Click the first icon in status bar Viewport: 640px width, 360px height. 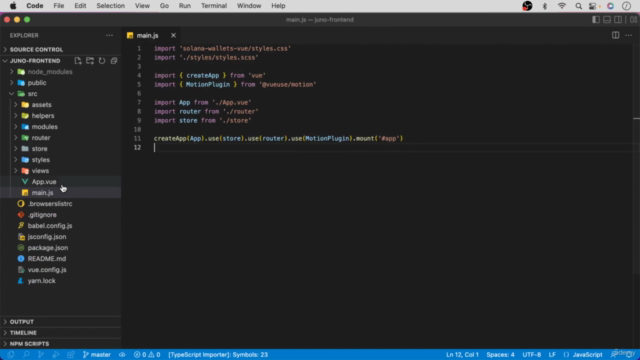11,355
